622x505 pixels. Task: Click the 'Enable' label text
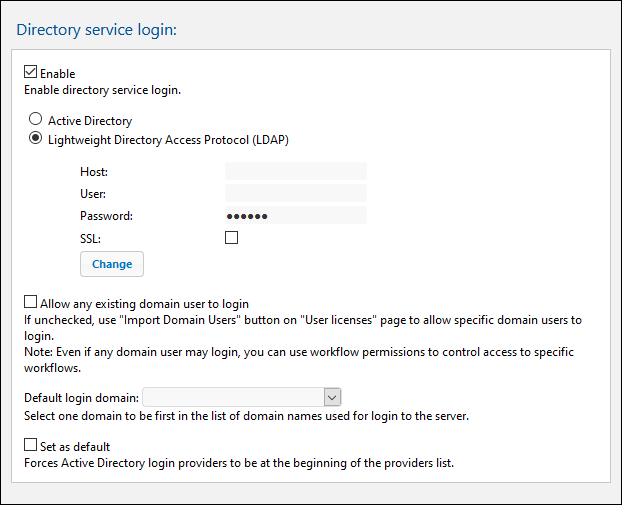(57, 74)
